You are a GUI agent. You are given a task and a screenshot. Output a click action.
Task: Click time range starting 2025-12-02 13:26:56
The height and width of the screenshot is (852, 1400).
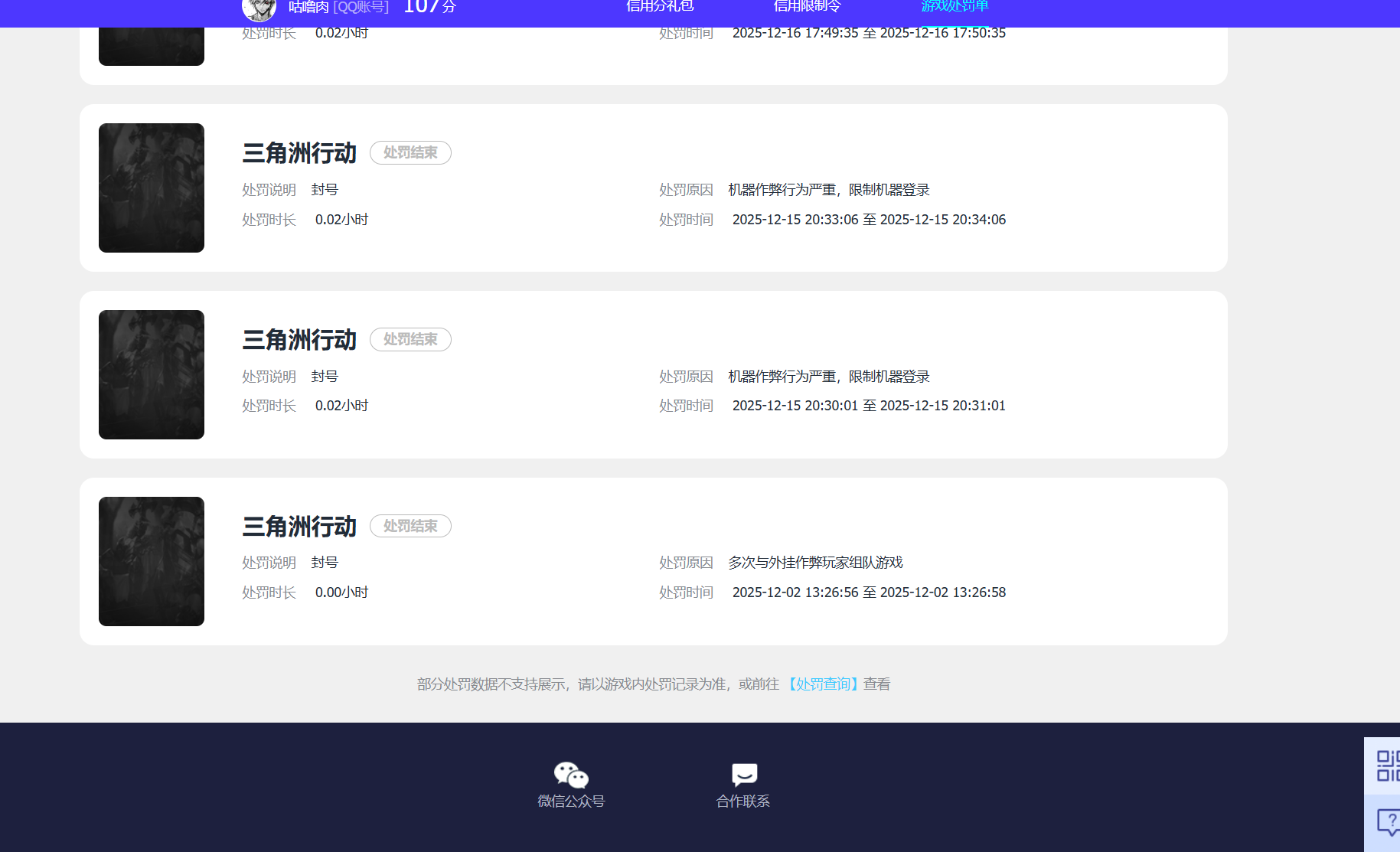pyautogui.click(x=869, y=592)
